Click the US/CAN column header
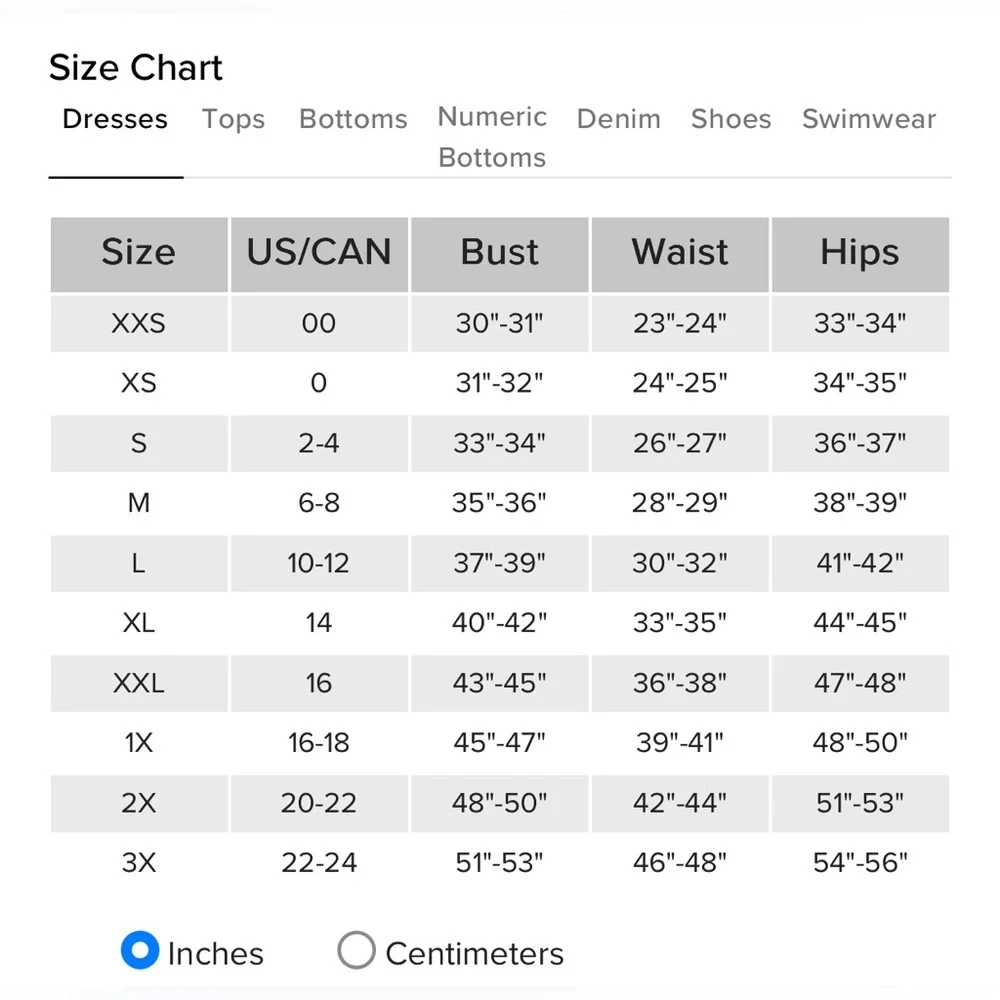 (319, 253)
